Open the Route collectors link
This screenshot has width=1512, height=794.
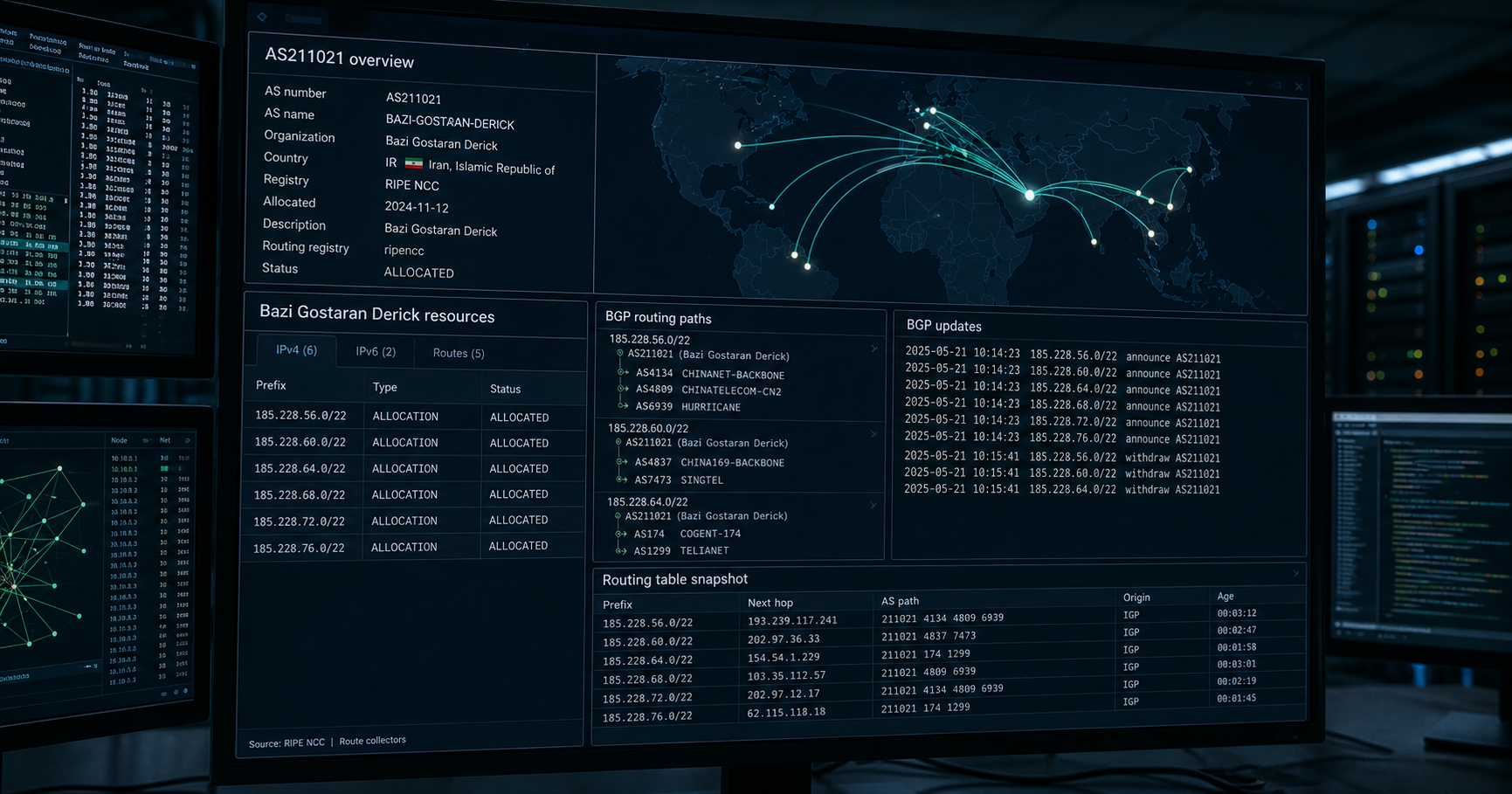coord(372,741)
